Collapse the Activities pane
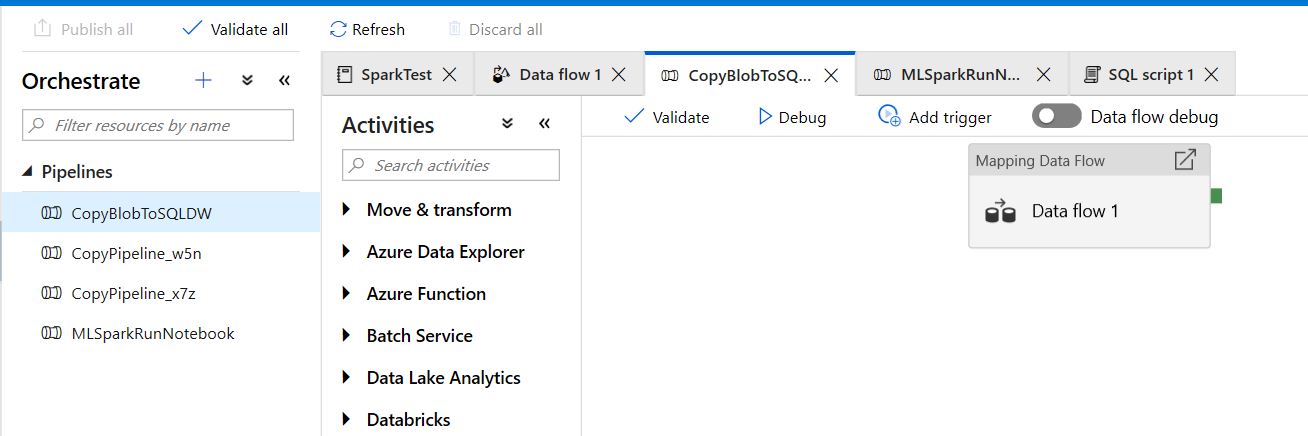The image size is (1308, 436). pyautogui.click(x=544, y=124)
